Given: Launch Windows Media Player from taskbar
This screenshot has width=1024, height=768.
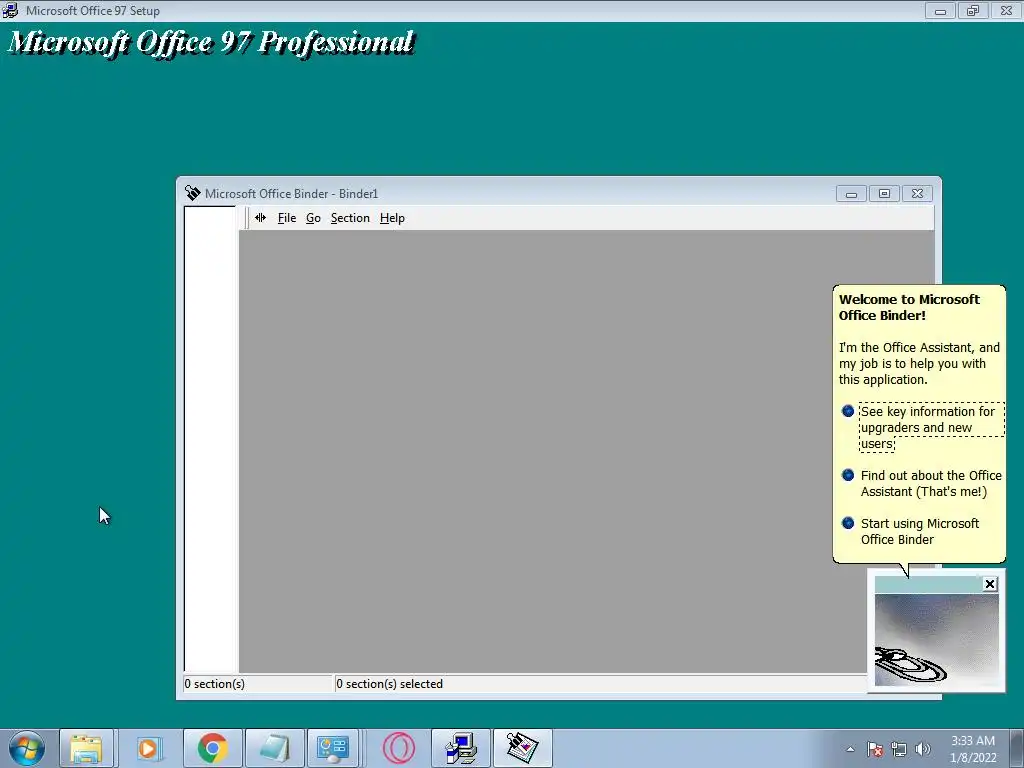Looking at the screenshot, I should pos(149,748).
